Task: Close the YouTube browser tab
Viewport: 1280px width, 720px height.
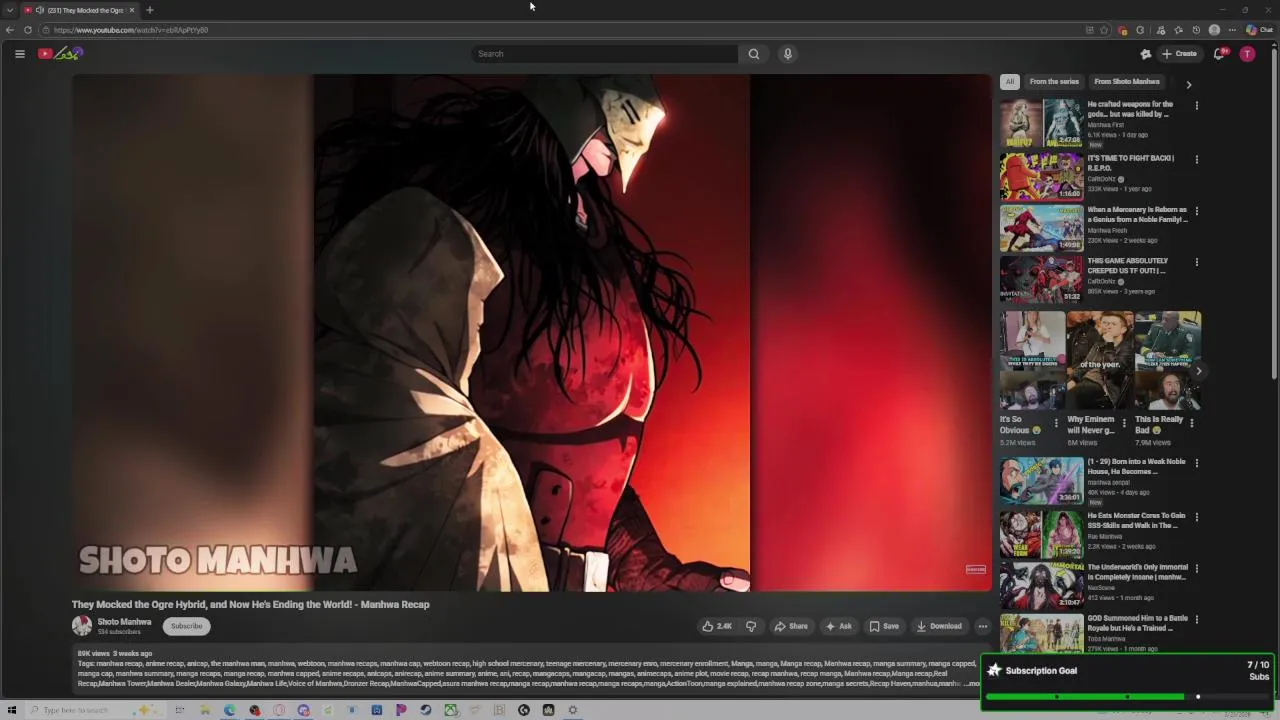Action: pos(131,10)
